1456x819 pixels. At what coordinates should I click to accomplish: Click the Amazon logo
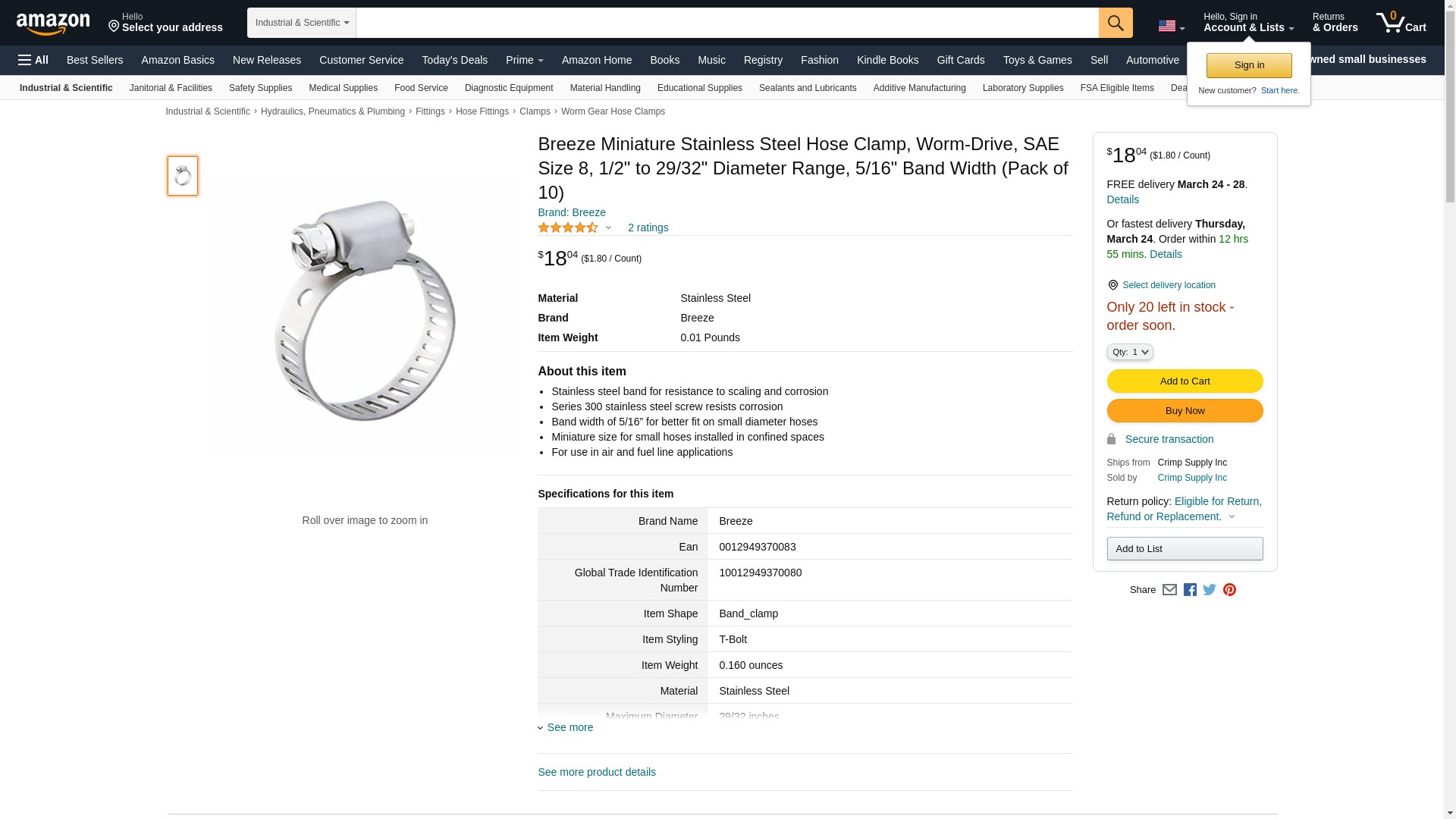(53, 24)
